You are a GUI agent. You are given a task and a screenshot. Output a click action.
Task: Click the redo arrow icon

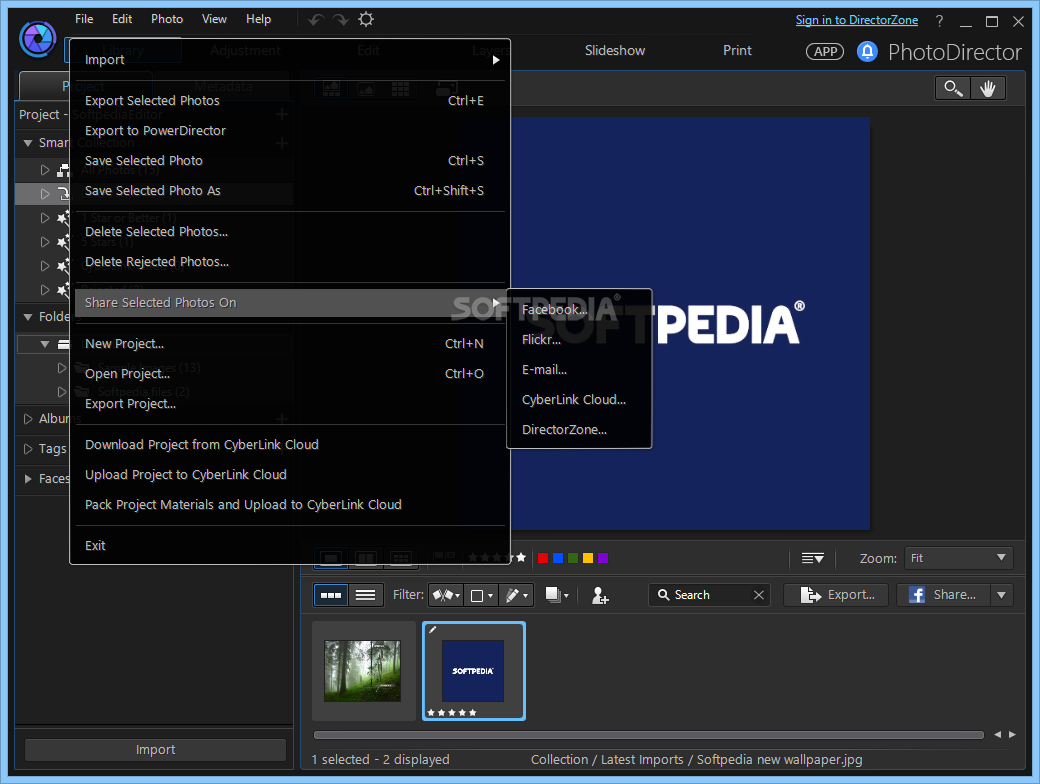(x=341, y=20)
